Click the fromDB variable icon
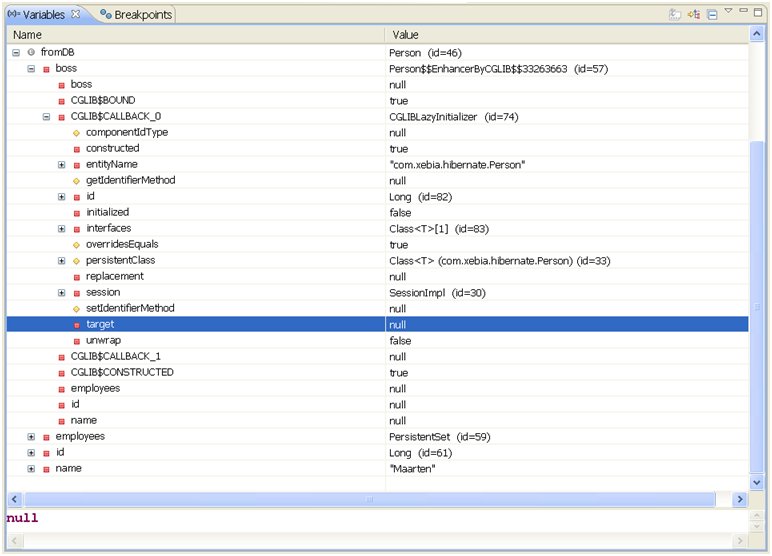The image size is (772, 556). coord(31,52)
